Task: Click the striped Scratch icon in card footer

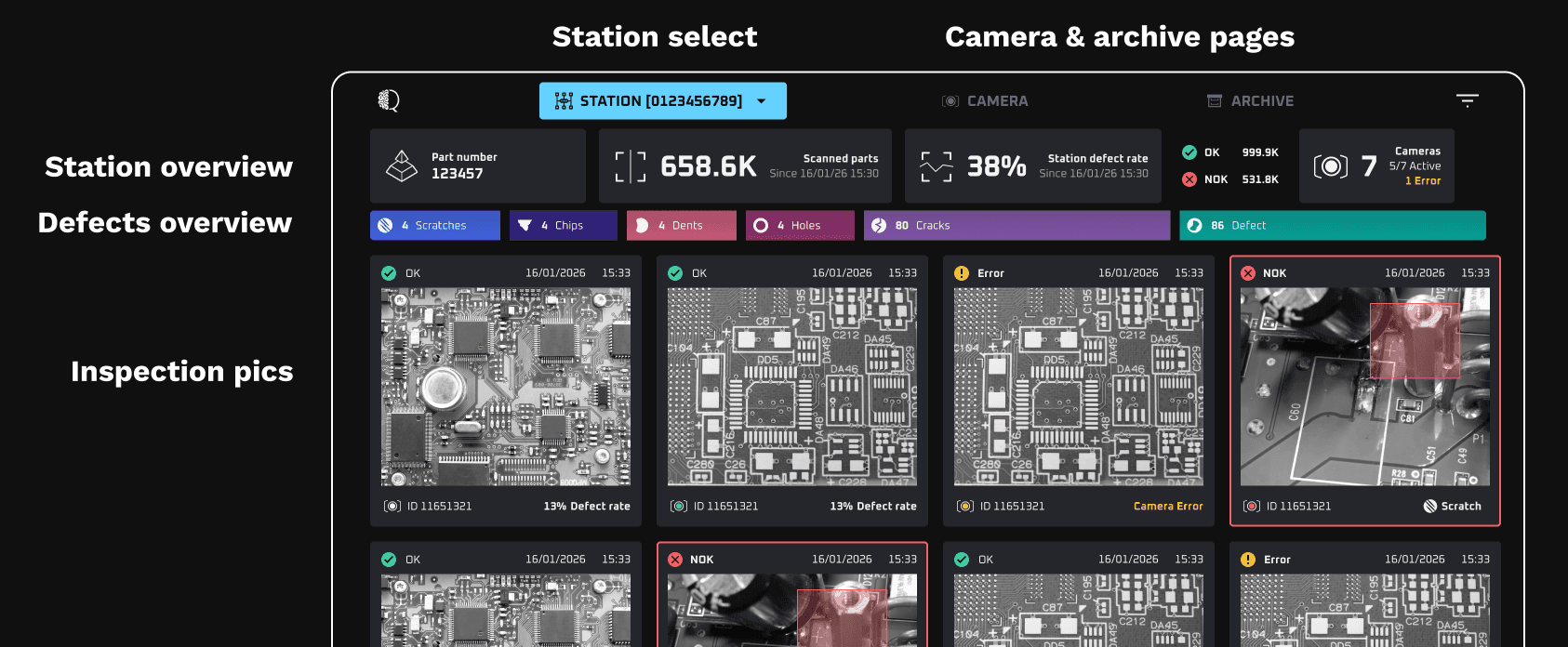Action: (x=1430, y=507)
